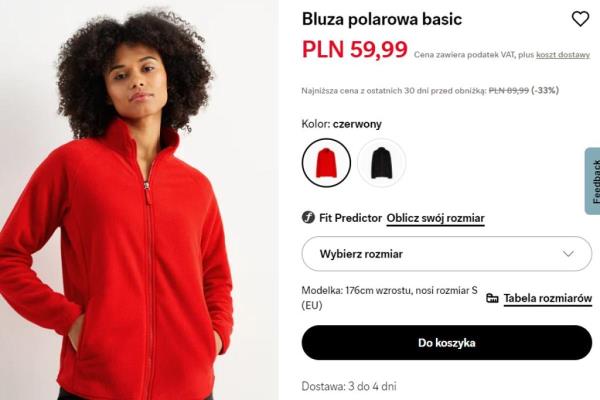Click the Bluza polarowa basic title
Image resolution: width=600 pixels, height=400 pixels.
(x=382, y=19)
